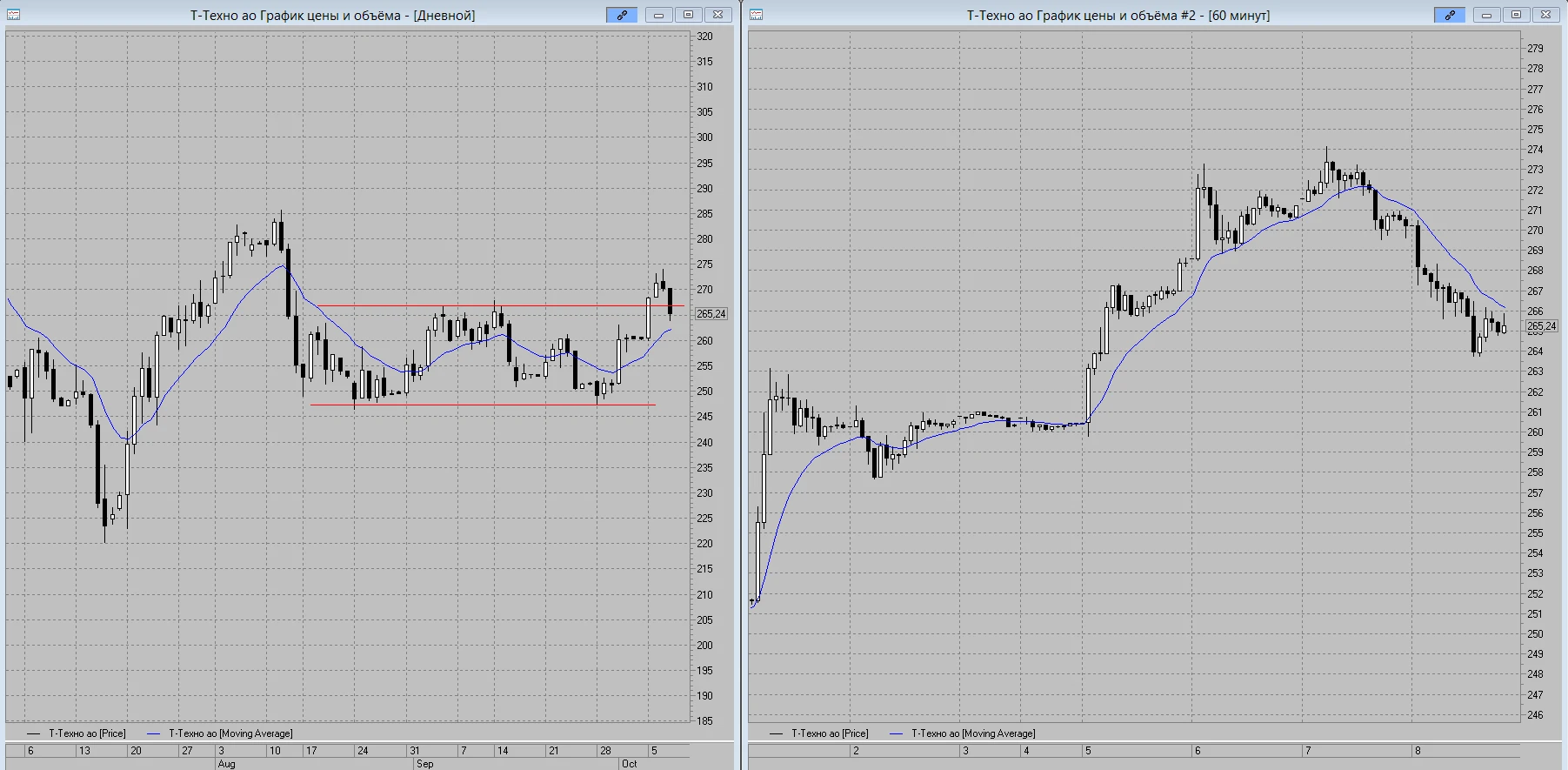
Task: Toggle the link-anchor icon on the daily chart
Action: coord(622,15)
